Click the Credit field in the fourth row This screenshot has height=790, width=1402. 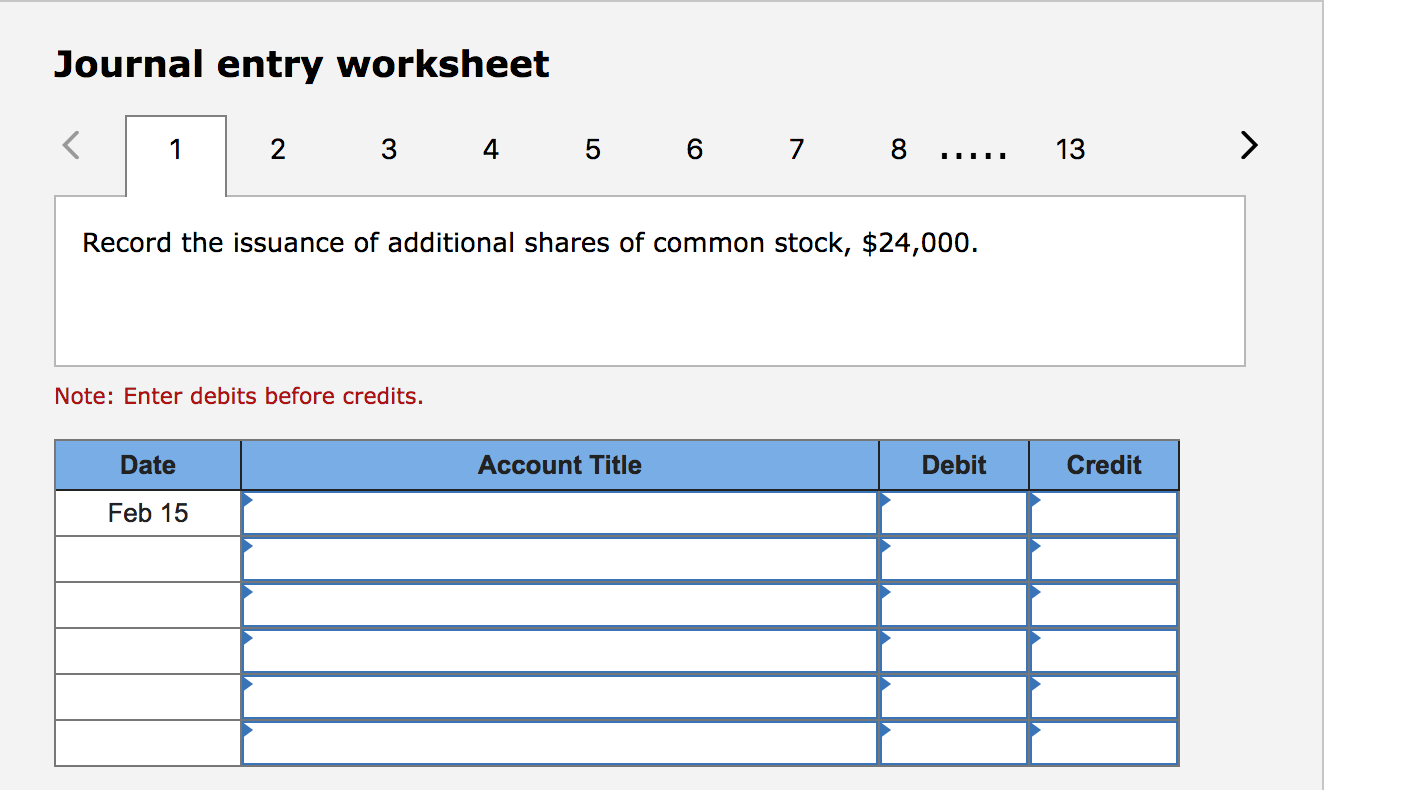[x=1104, y=651]
